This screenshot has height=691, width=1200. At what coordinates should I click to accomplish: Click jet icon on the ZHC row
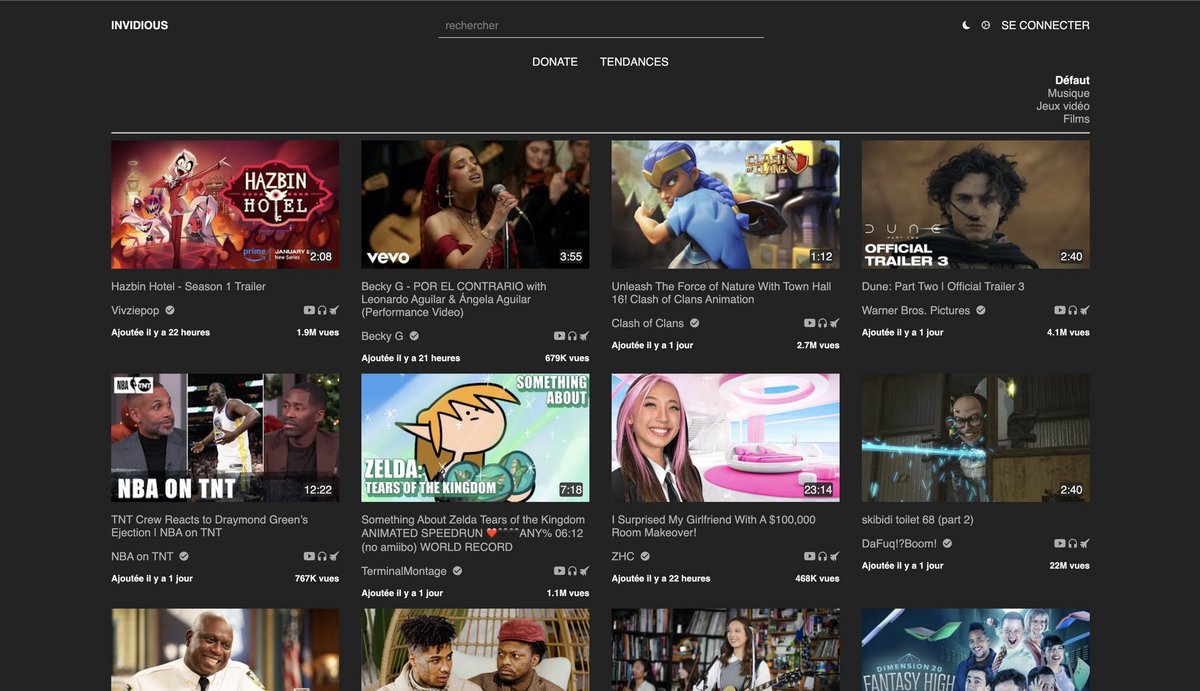(x=834, y=557)
